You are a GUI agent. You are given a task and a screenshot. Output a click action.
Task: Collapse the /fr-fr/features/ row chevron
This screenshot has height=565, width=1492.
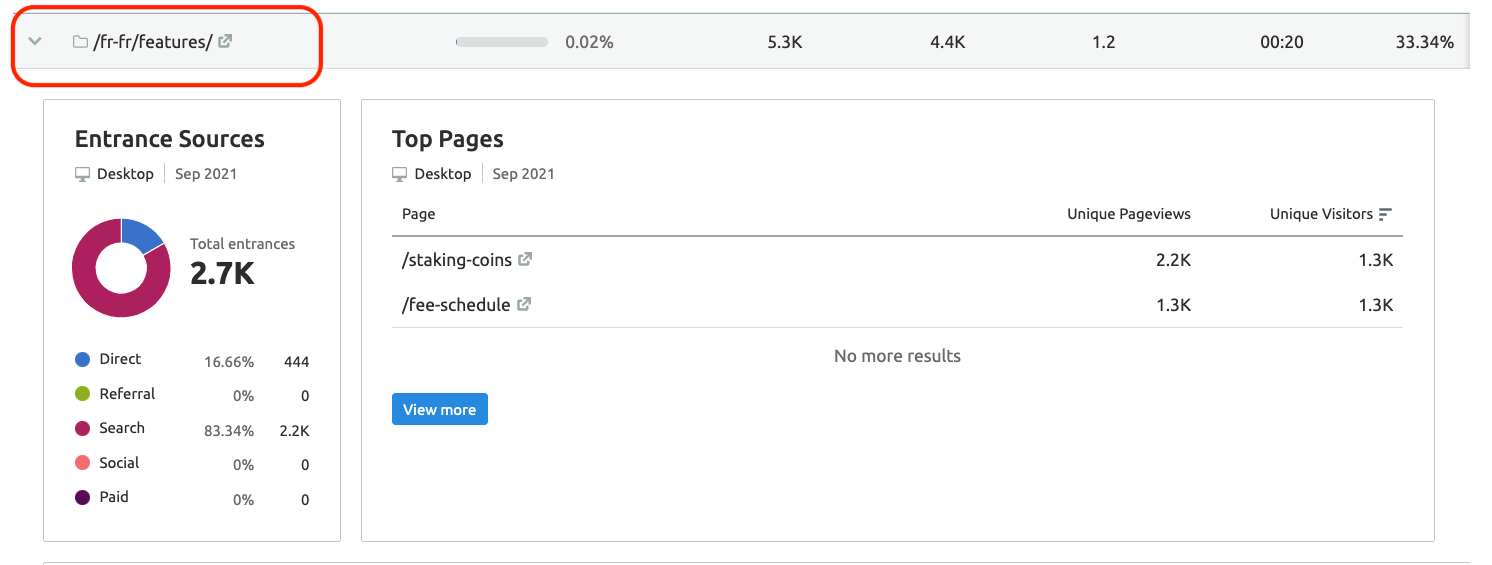[x=36, y=41]
